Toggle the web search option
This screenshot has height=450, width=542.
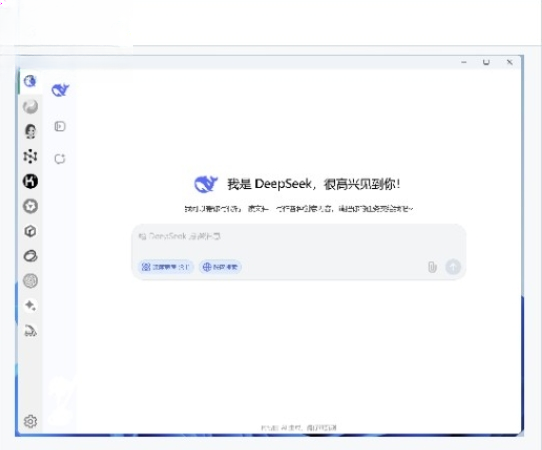pyautogui.click(x=220, y=267)
